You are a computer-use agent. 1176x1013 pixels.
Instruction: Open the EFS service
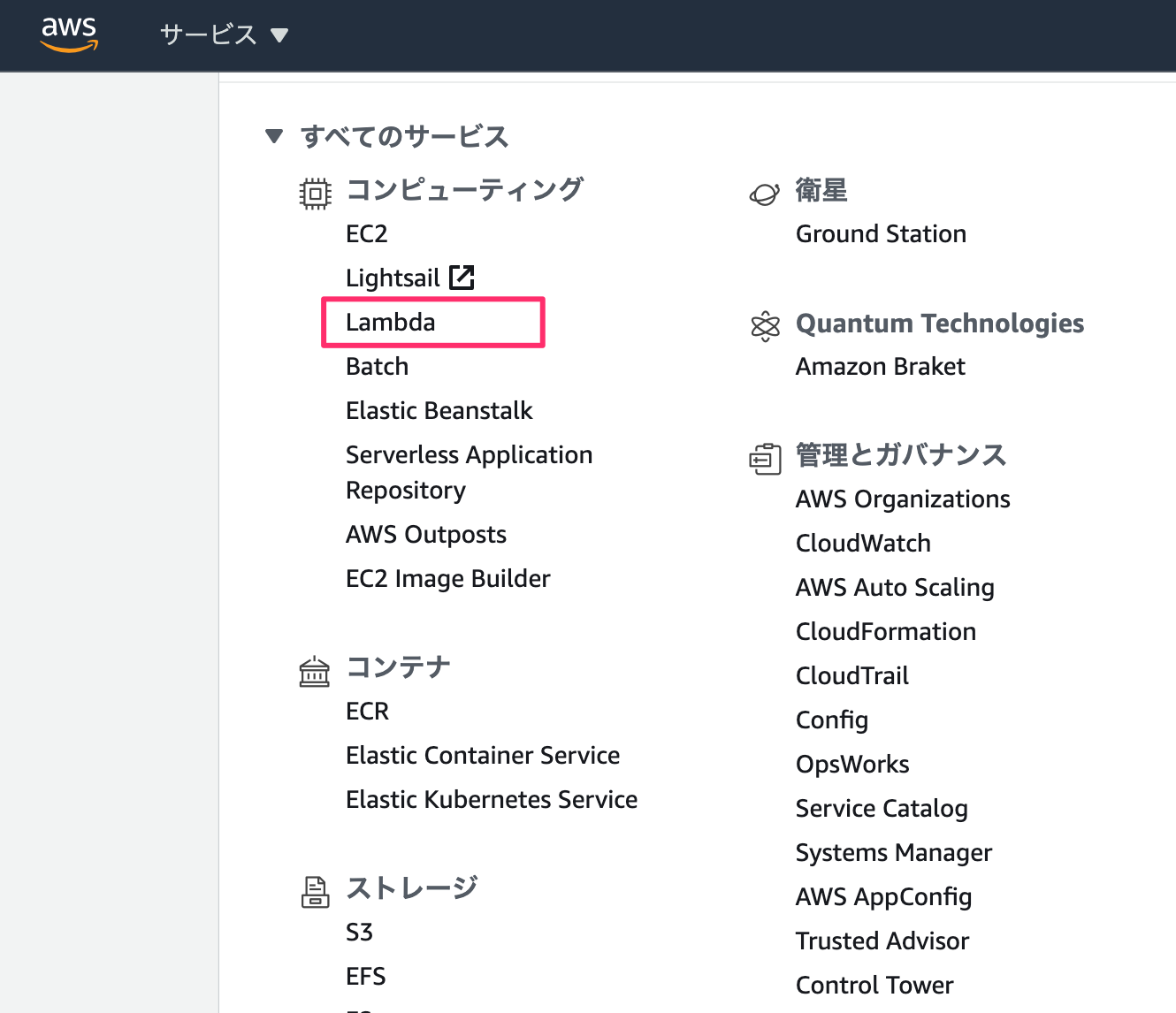[x=366, y=977]
